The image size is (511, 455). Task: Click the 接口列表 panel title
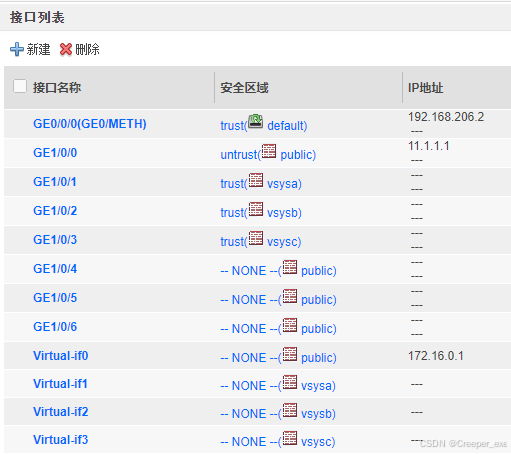coord(37,17)
